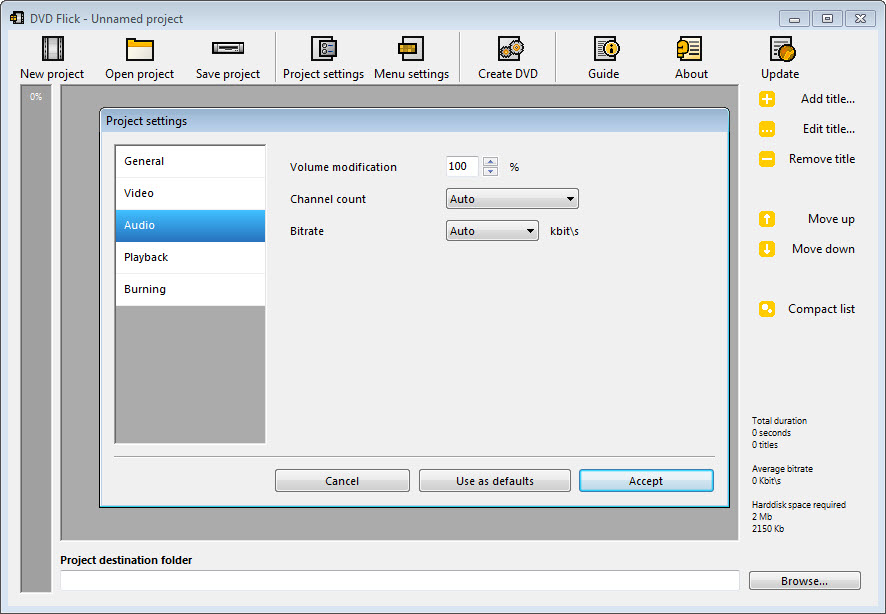886x614 pixels.
Task: Select the Playback settings category
Action: (x=190, y=256)
